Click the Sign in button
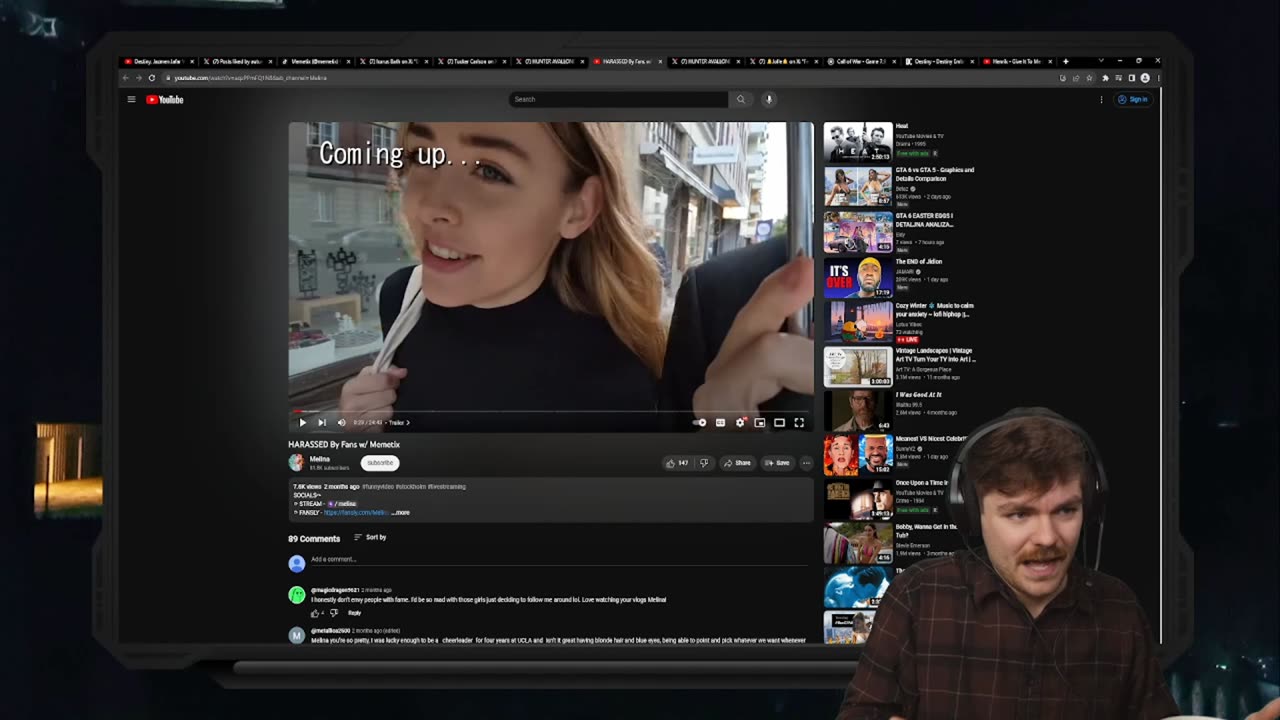Viewport: 1280px width, 720px height. (1133, 99)
